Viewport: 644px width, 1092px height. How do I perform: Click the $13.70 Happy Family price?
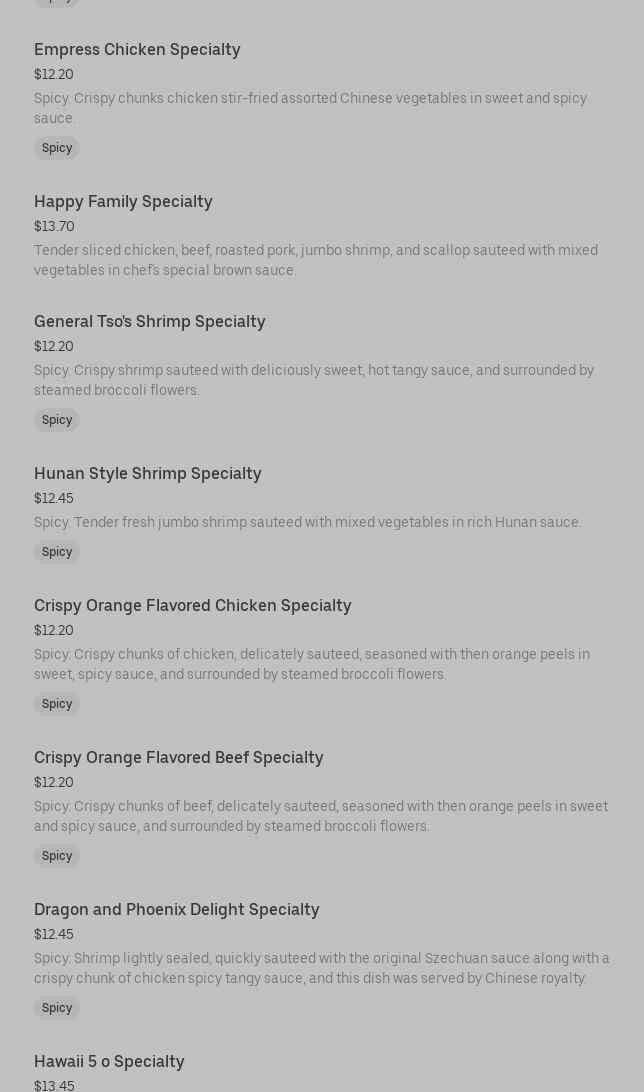pos(54,227)
